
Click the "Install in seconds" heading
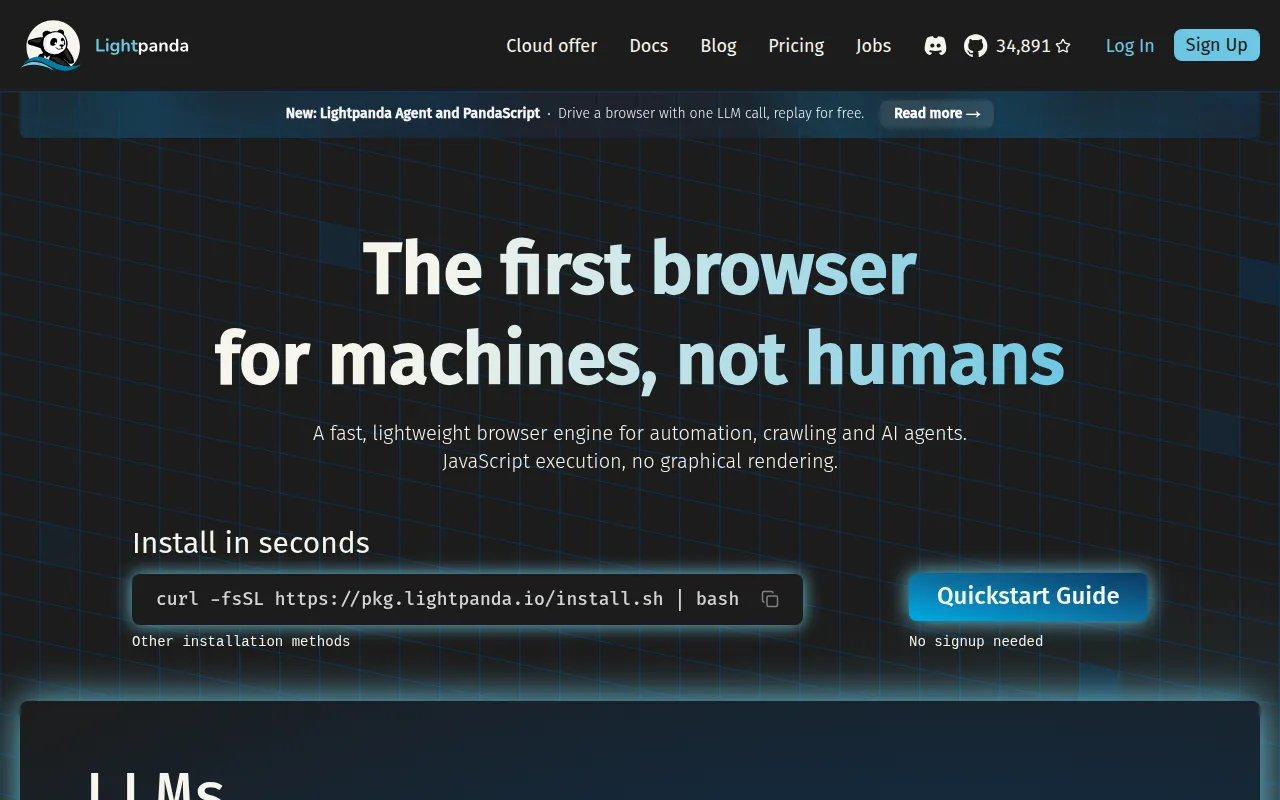pos(251,543)
